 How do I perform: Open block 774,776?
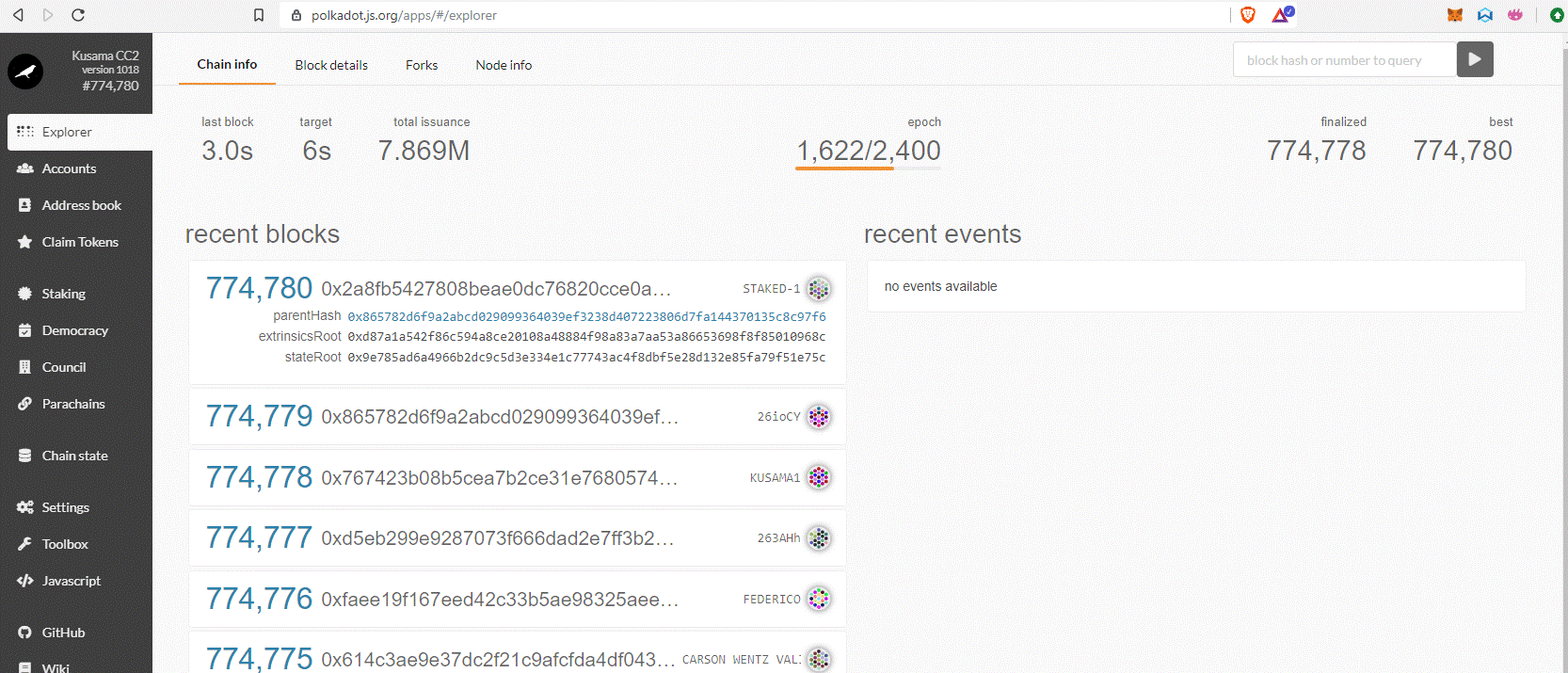coord(259,599)
